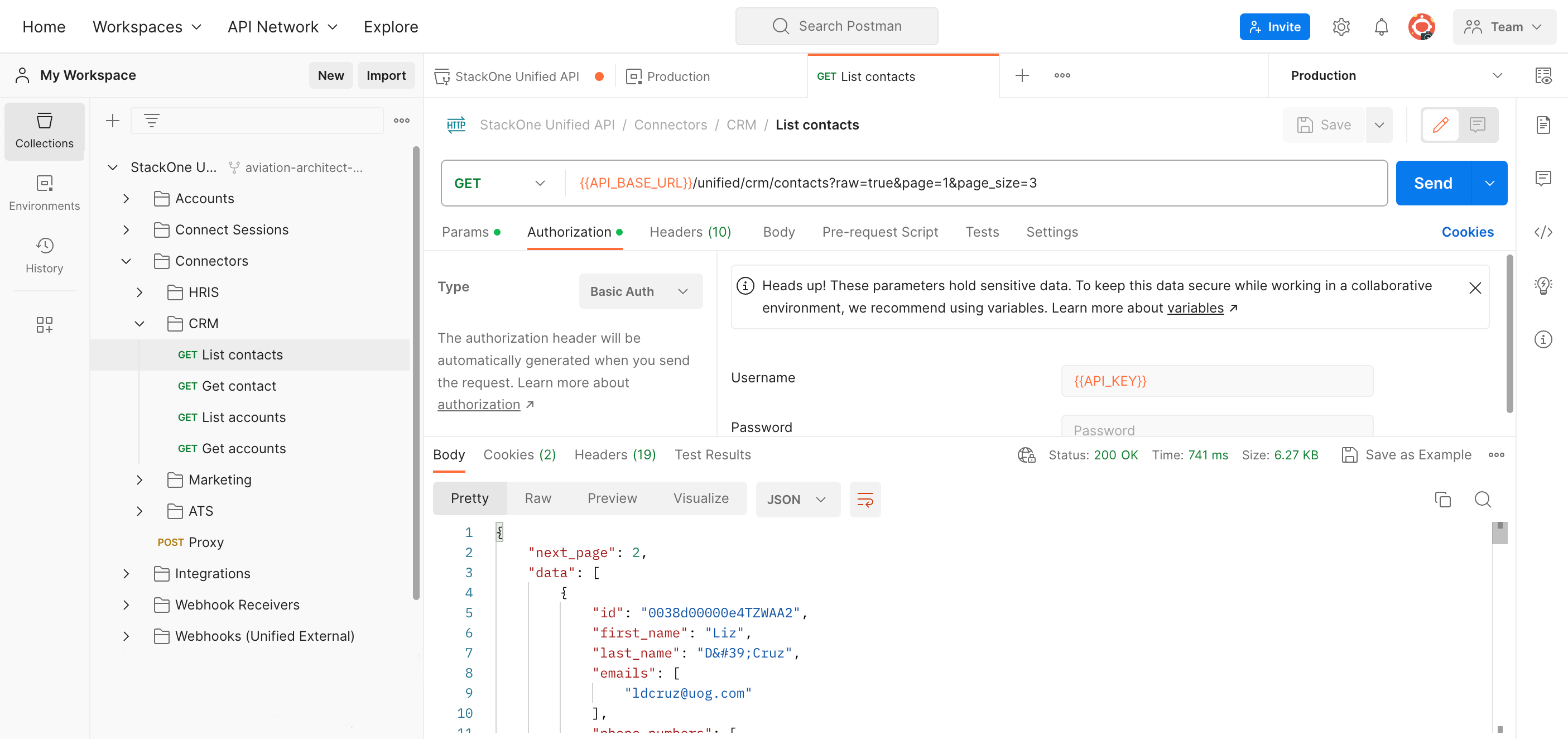This screenshot has height=739, width=1568.
Task: Open the History sidebar panel
Action: tap(45, 256)
